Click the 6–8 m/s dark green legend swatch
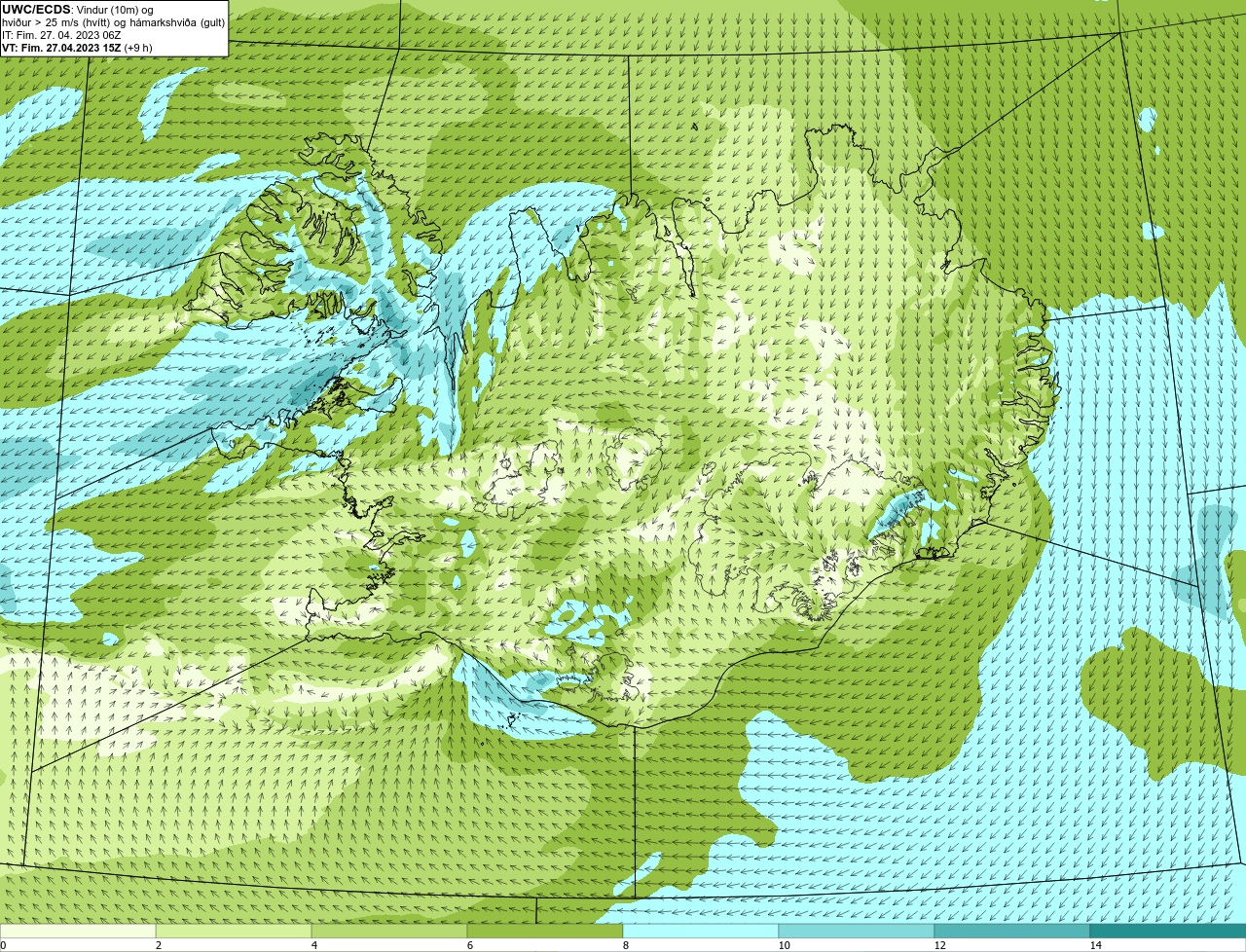The image size is (1246, 952). [x=545, y=932]
